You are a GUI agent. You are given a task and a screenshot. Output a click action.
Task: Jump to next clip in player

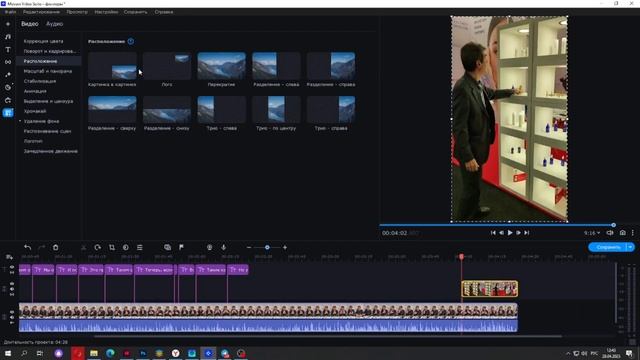527,233
